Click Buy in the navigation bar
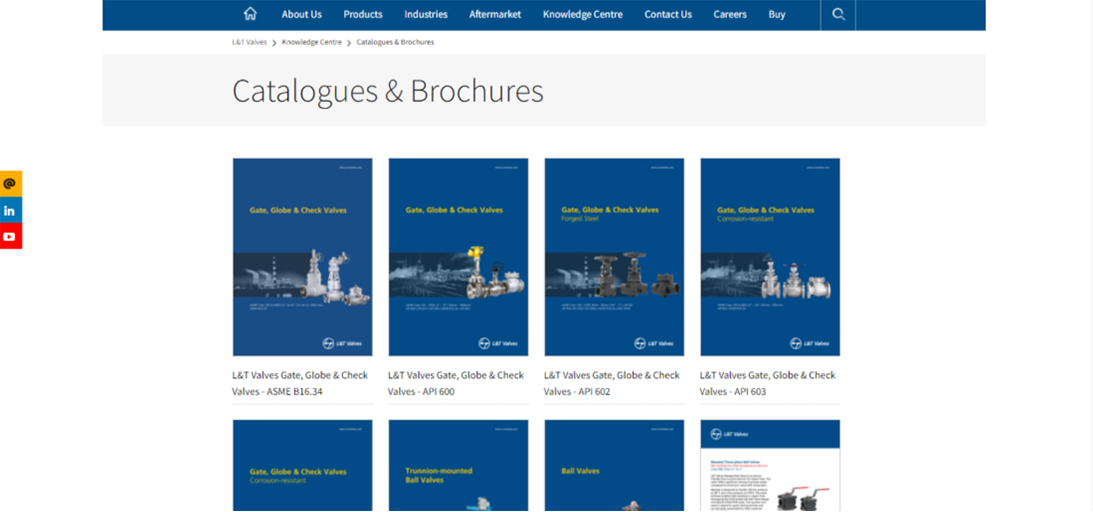This screenshot has height=512, width=1093. click(x=777, y=14)
